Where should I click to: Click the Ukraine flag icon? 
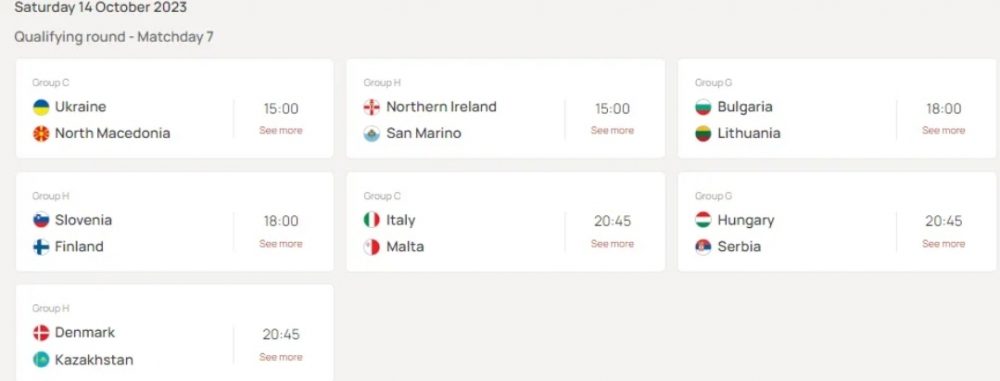pos(41,107)
